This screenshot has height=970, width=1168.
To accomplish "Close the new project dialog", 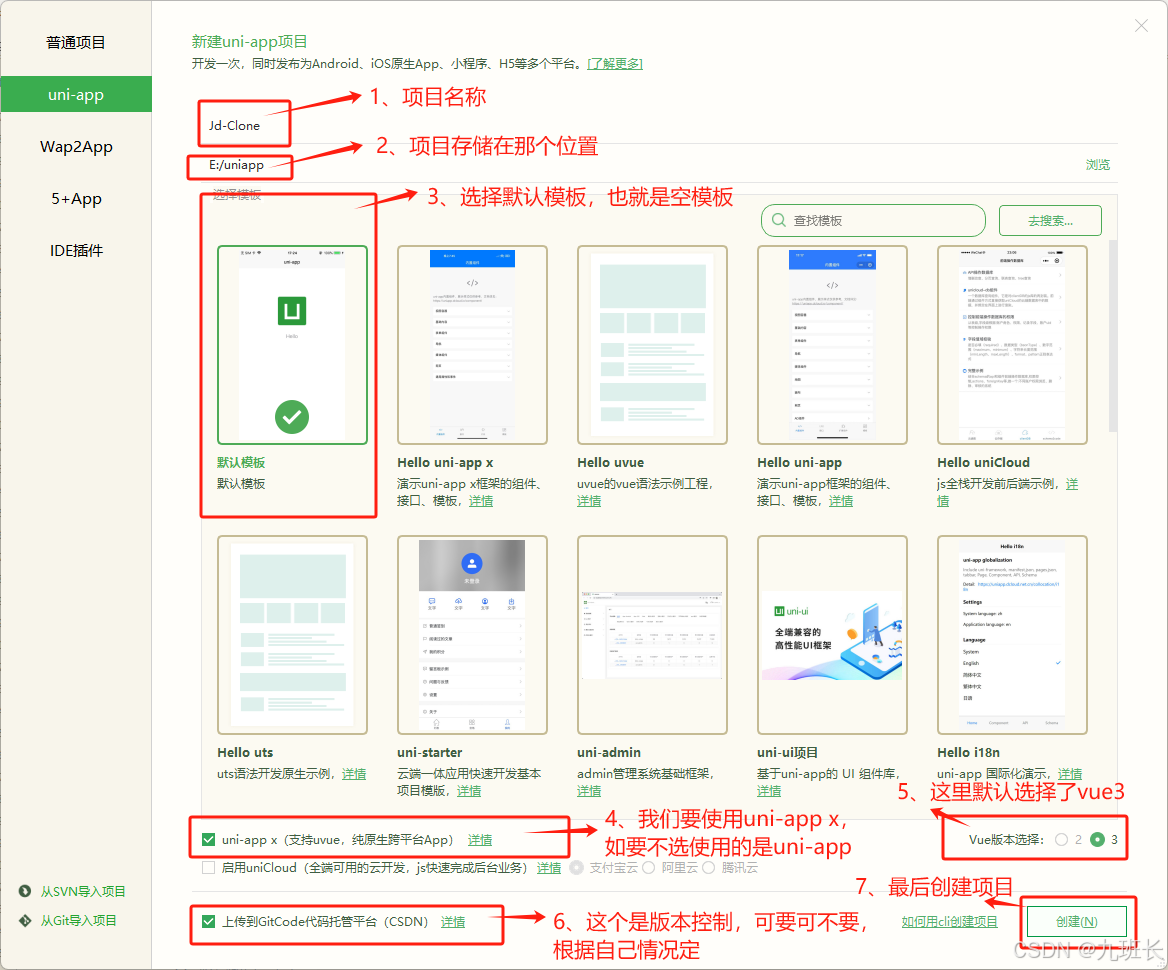I will coord(1140,26).
